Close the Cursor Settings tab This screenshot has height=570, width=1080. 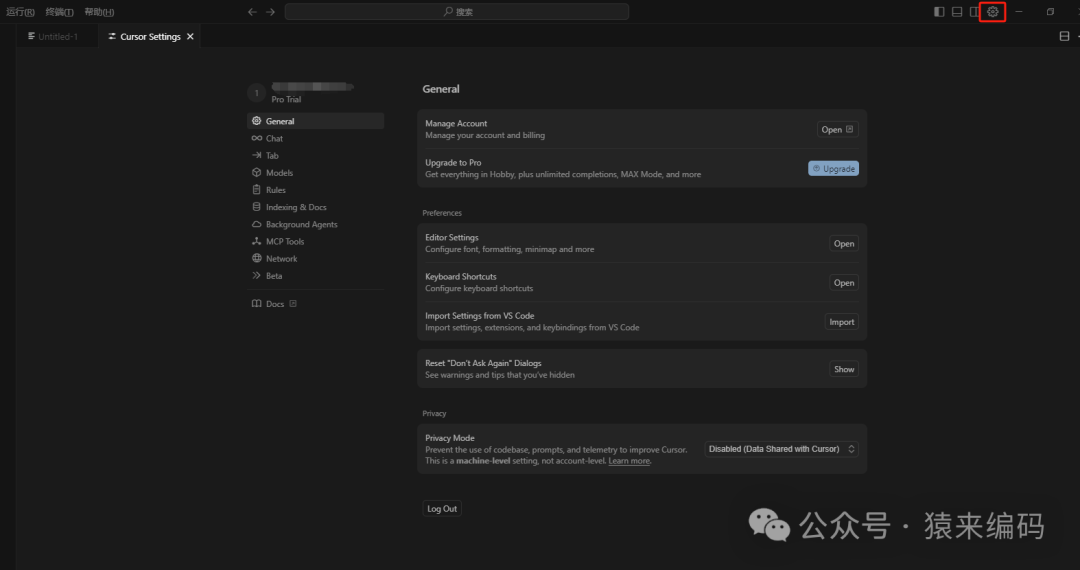(x=190, y=36)
